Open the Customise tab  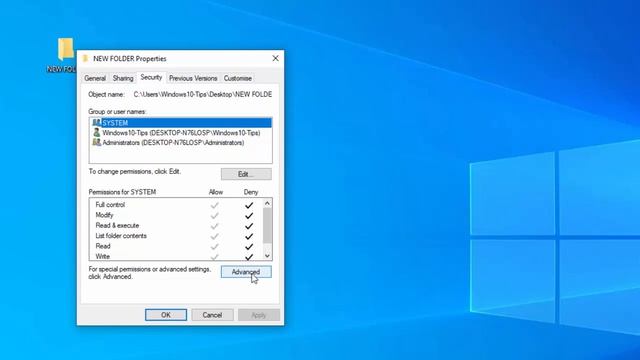(238, 78)
